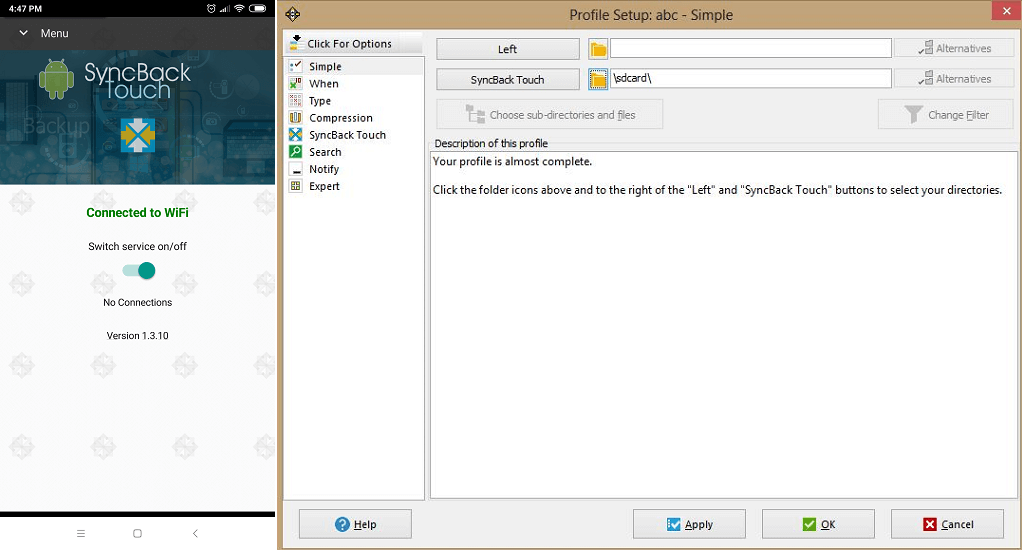Click in the profile description text area

(723, 325)
